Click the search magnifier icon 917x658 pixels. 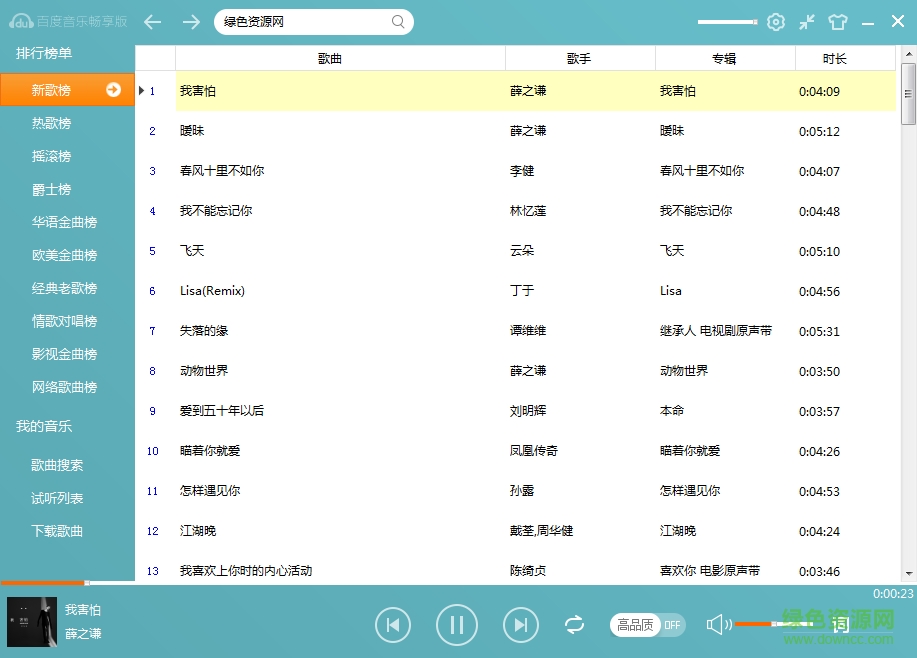point(397,21)
